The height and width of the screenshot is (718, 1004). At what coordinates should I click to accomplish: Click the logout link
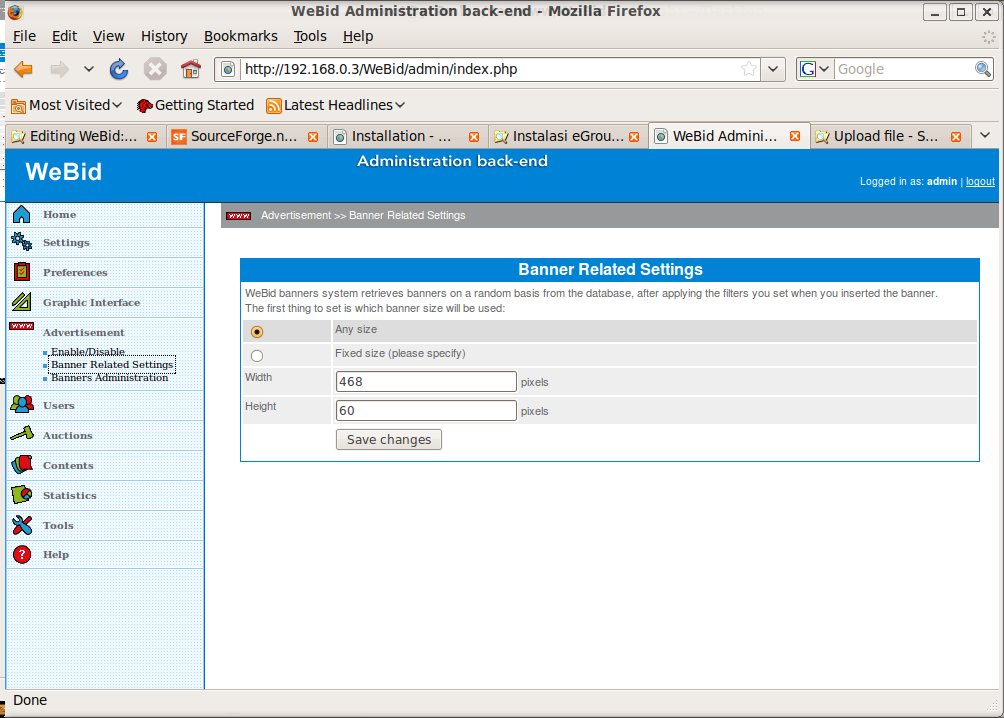coord(980,182)
